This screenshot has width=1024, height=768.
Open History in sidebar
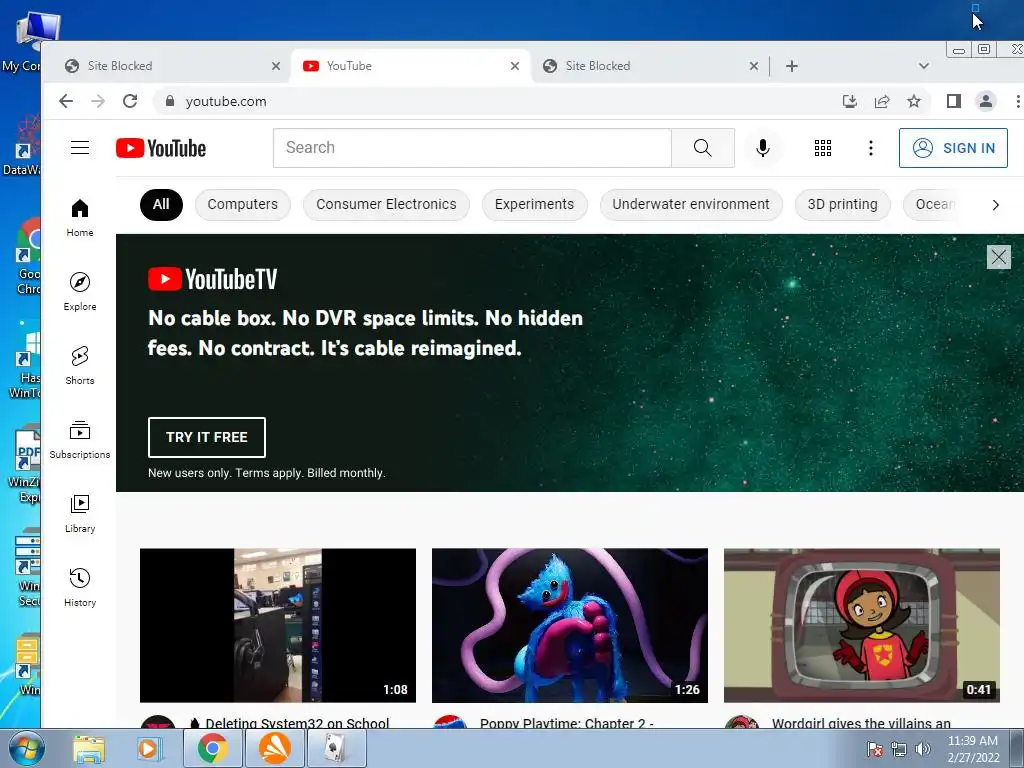coord(80,588)
